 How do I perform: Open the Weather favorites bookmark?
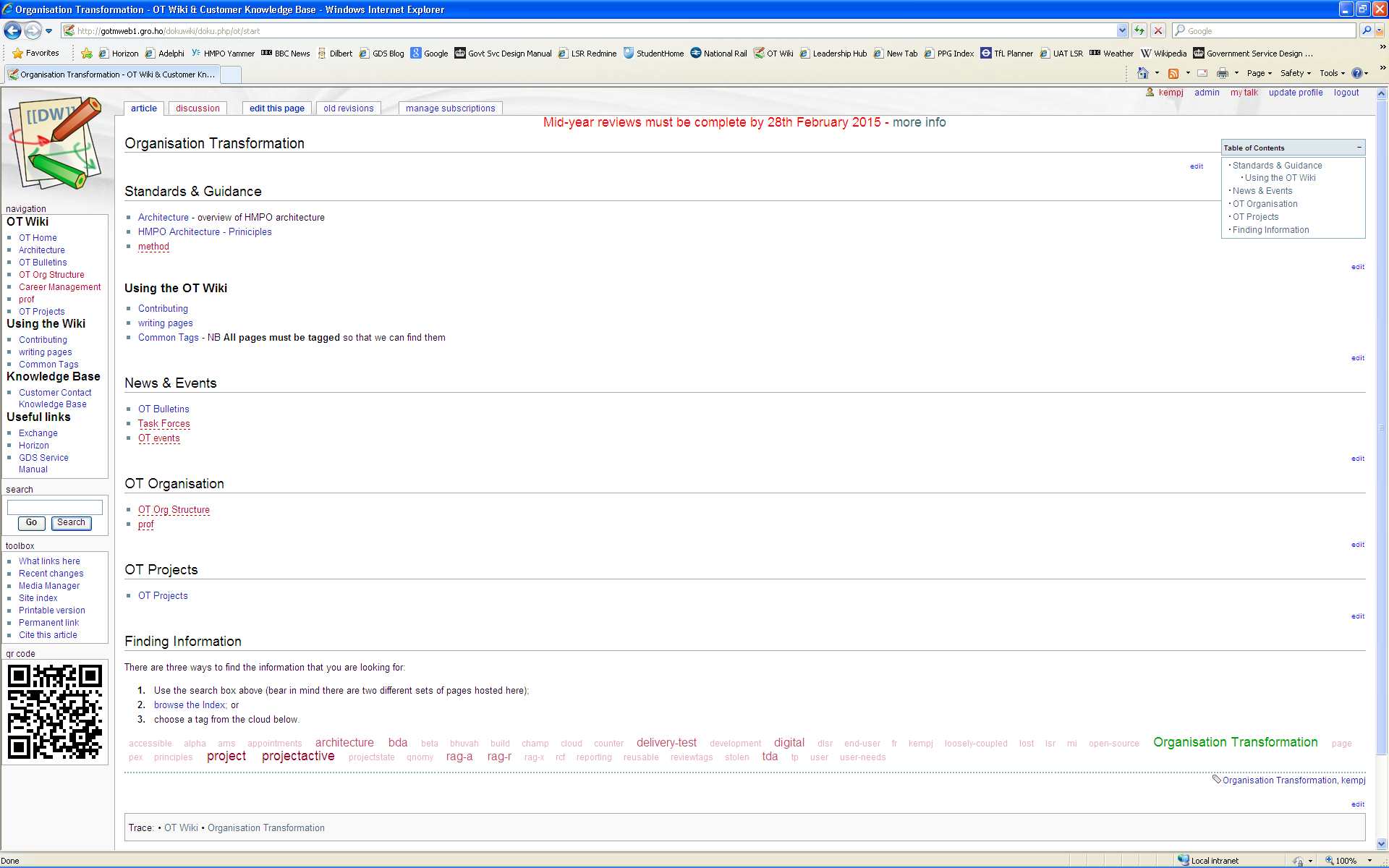click(1112, 54)
